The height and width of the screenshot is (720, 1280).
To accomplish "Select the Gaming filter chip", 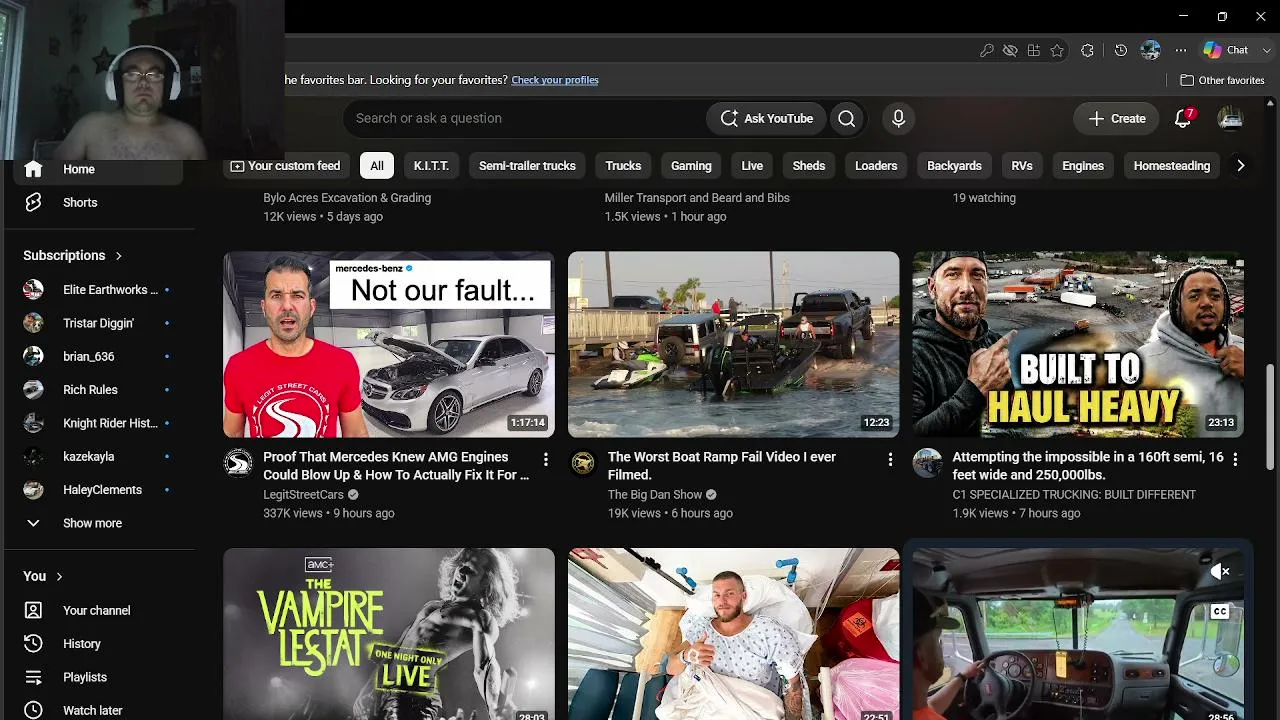I will [691, 166].
